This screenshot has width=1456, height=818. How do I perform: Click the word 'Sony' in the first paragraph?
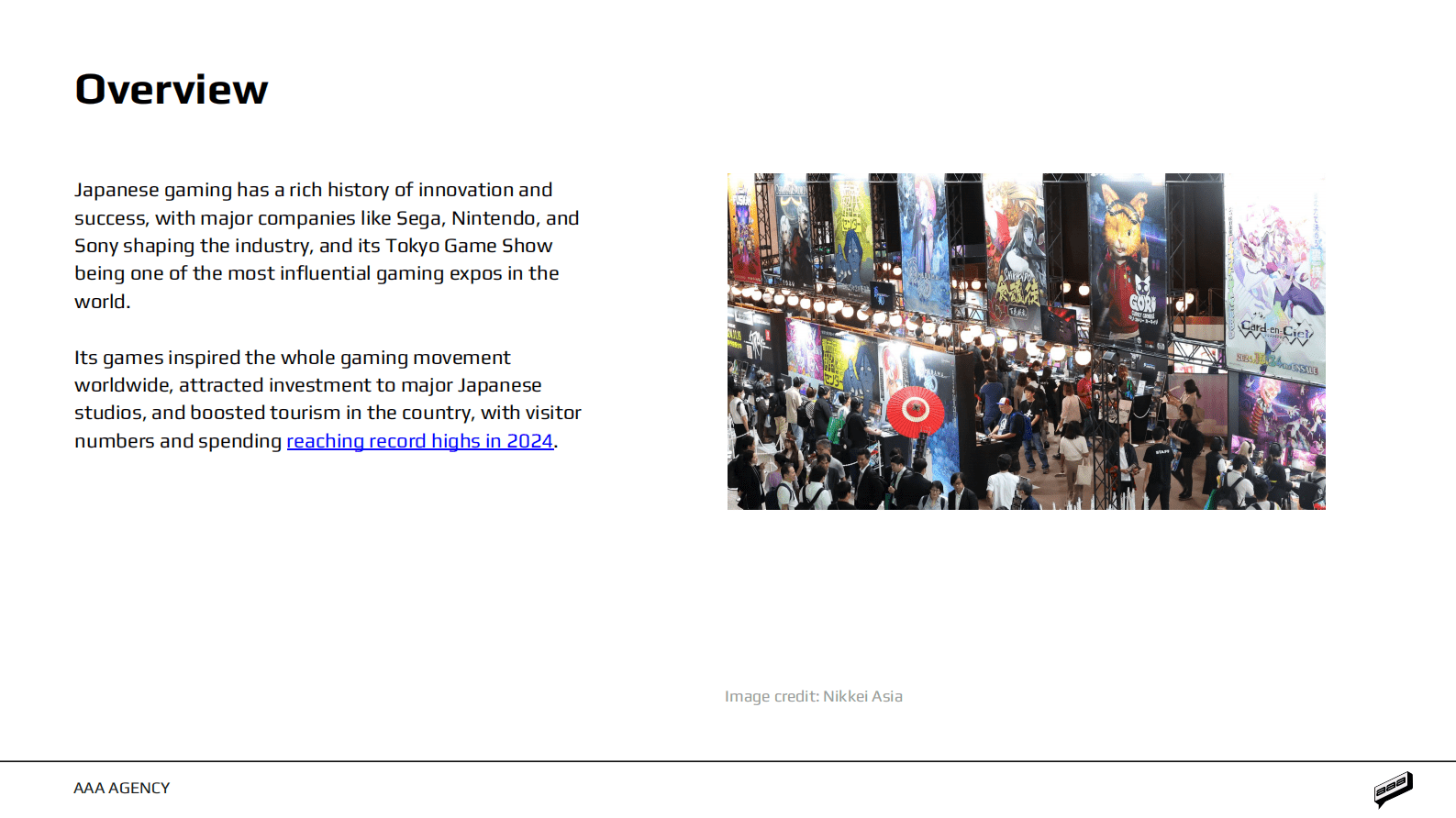coord(95,246)
